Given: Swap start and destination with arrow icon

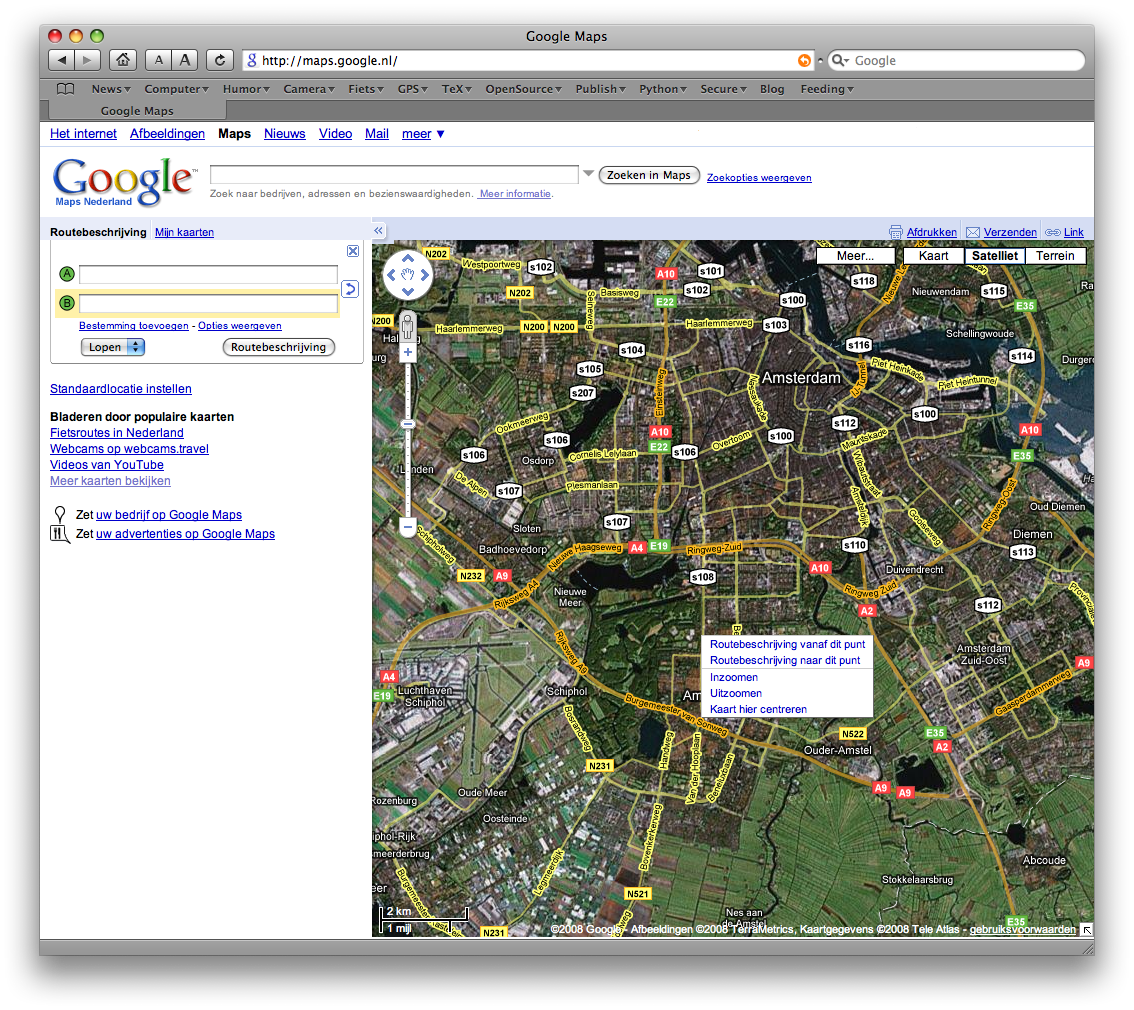Looking at the screenshot, I should tap(350, 289).
